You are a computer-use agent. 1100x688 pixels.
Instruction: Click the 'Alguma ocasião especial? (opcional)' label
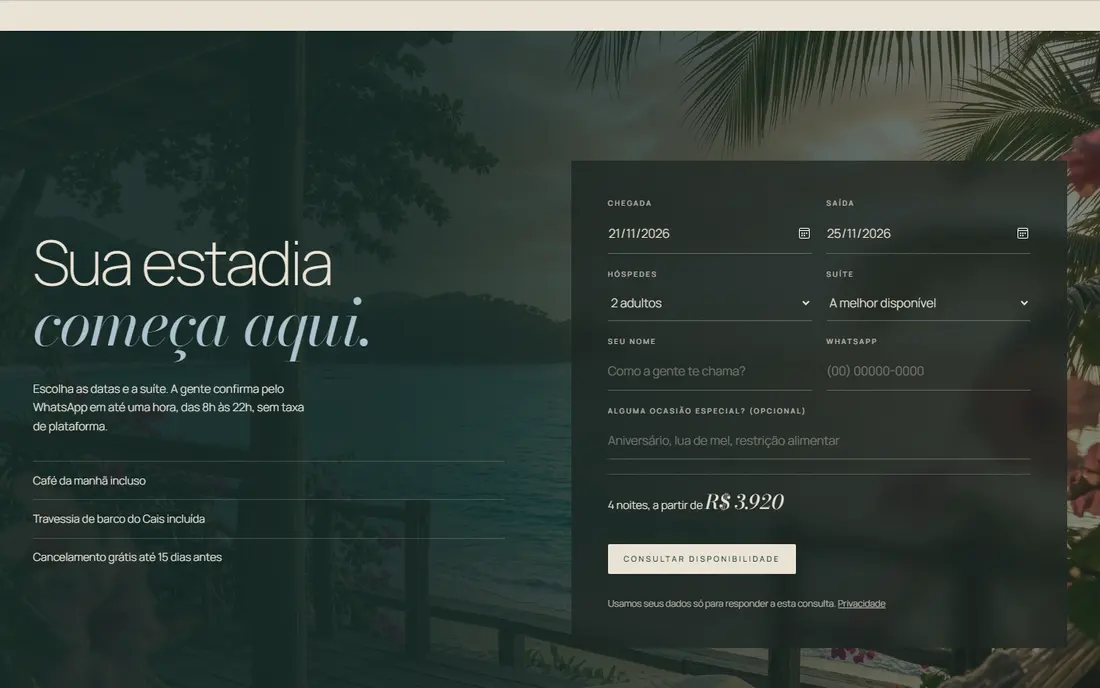(706, 411)
